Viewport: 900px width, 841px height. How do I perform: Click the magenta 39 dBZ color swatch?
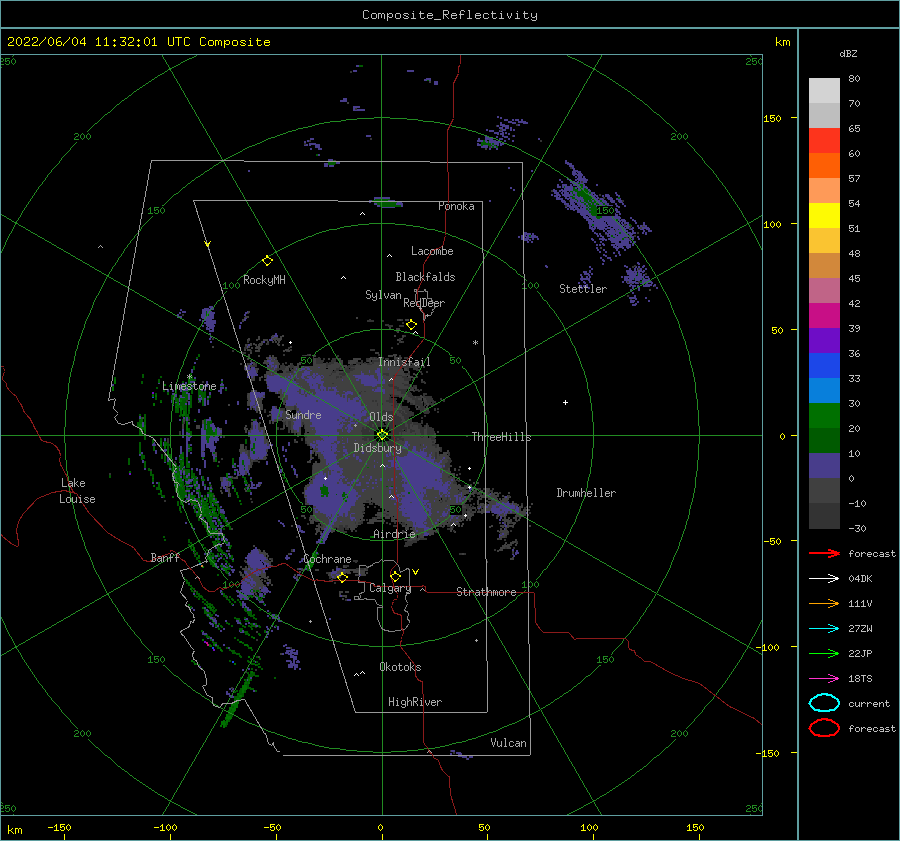(x=824, y=316)
